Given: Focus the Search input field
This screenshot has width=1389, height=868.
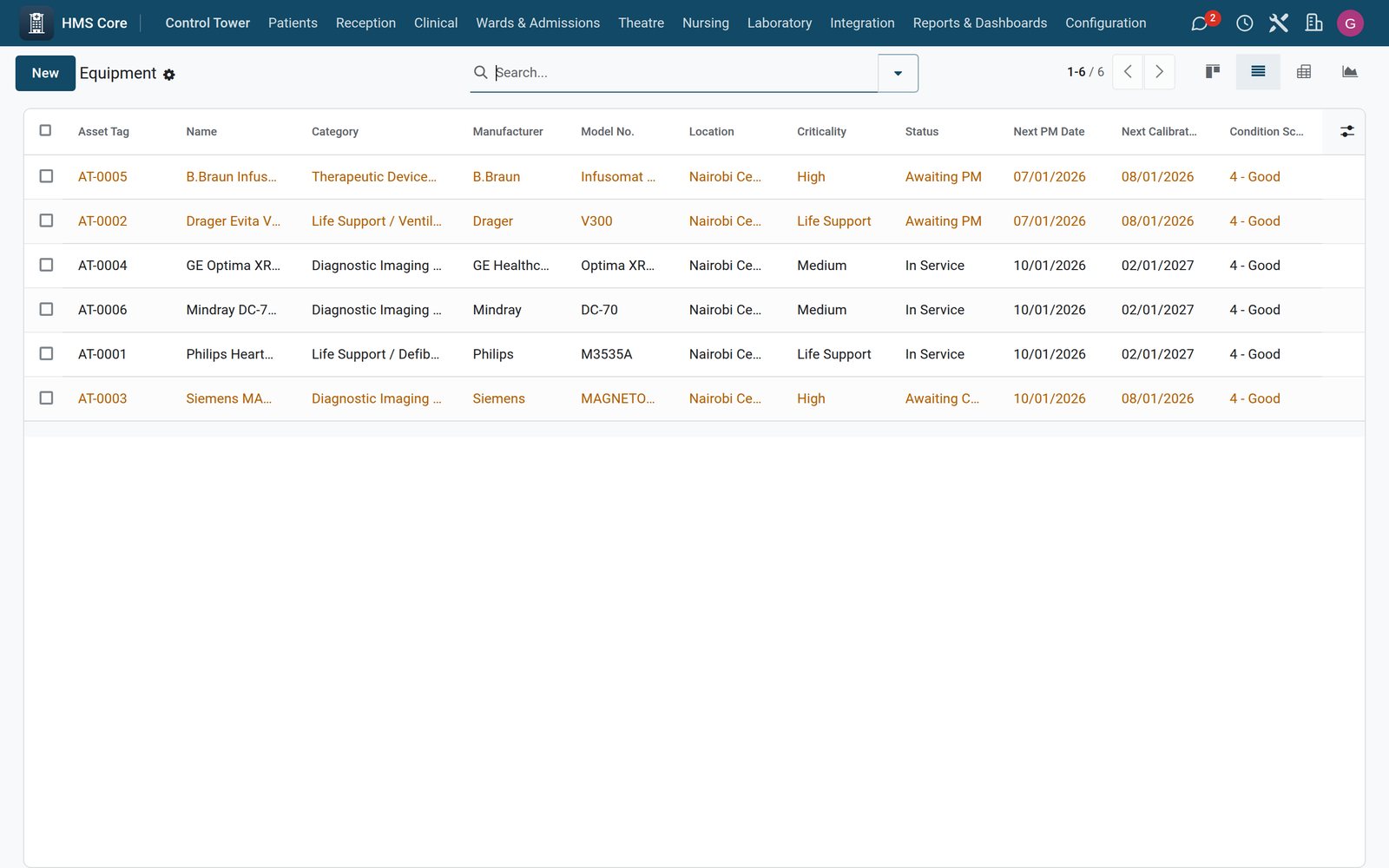Looking at the screenshot, I should (684, 72).
